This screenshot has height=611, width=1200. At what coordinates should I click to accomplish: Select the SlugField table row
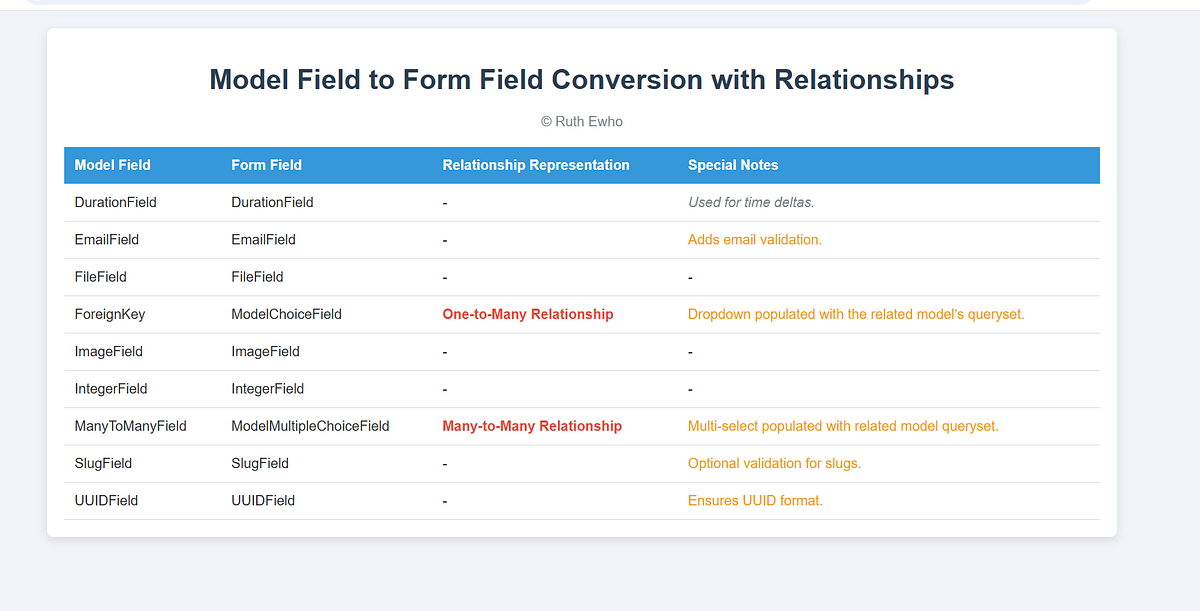tap(103, 463)
